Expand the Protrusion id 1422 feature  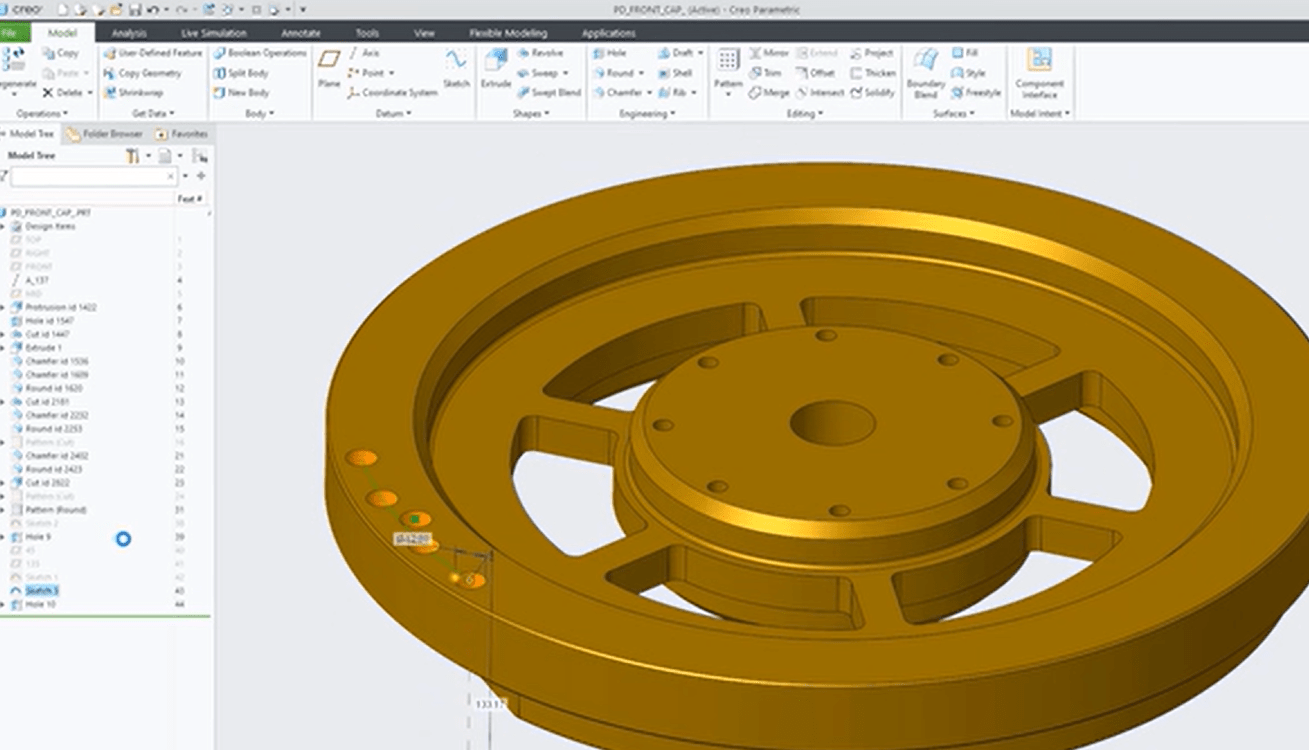coord(4,308)
